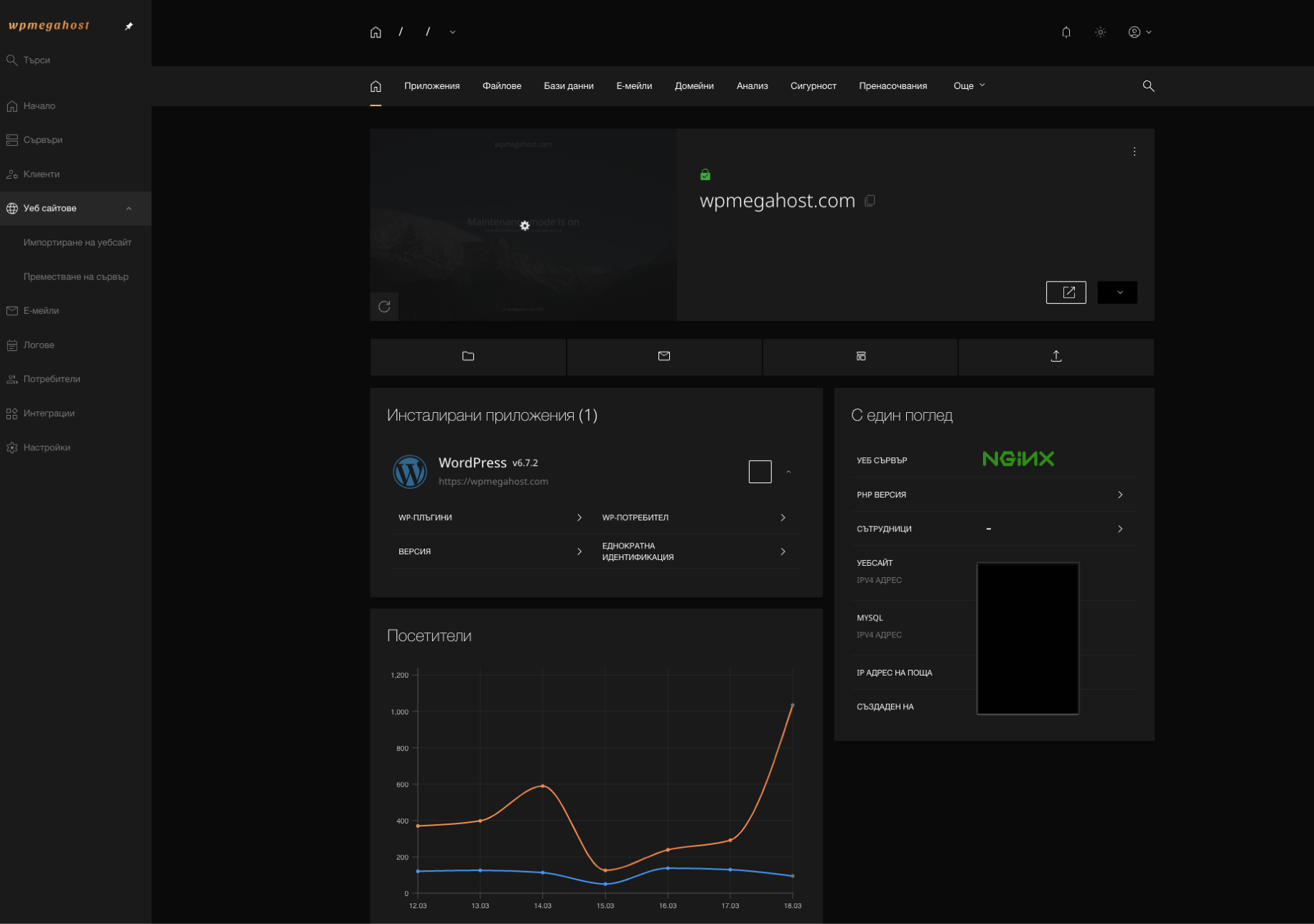Open the user account menu

click(x=1140, y=32)
